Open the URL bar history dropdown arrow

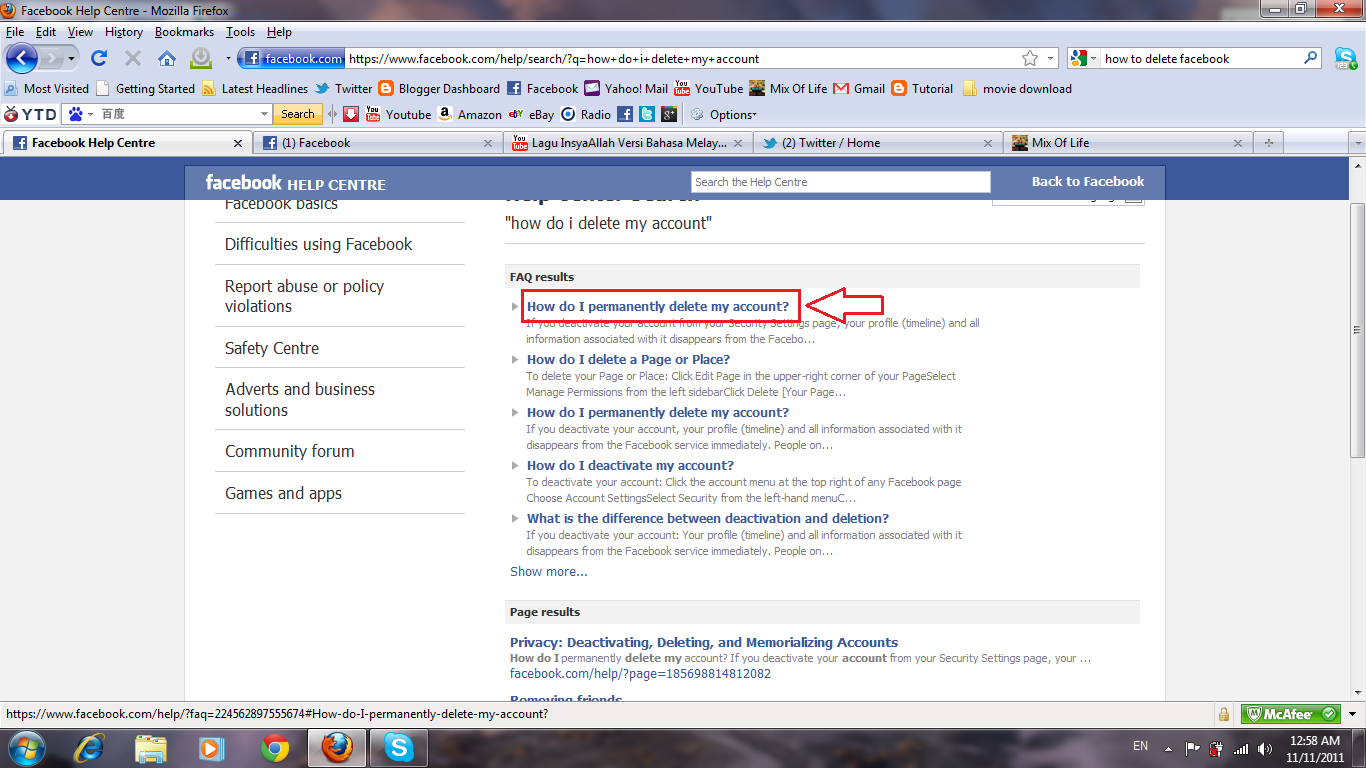1050,59
